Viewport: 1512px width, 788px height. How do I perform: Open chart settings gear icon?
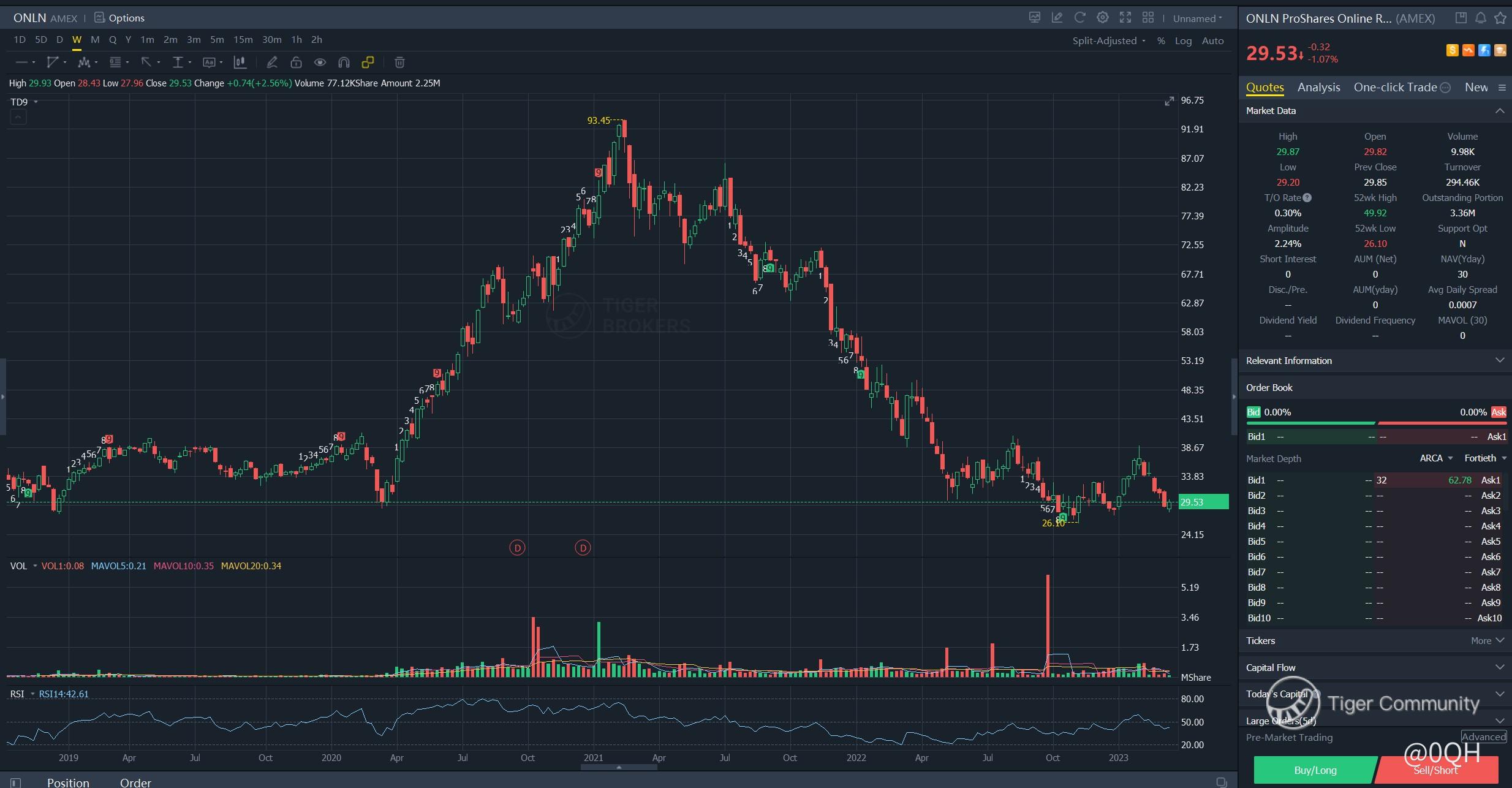pos(1102,18)
